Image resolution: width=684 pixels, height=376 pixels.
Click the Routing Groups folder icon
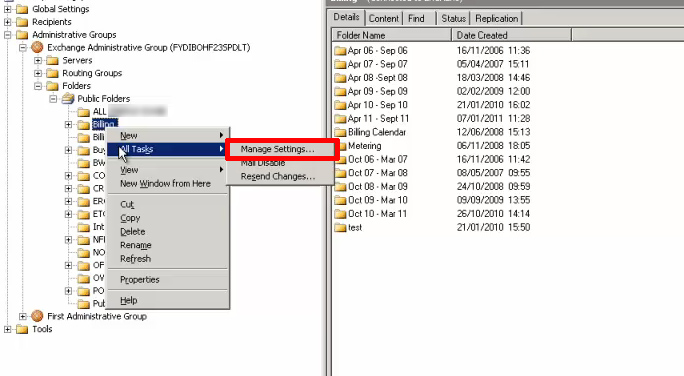pos(52,73)
